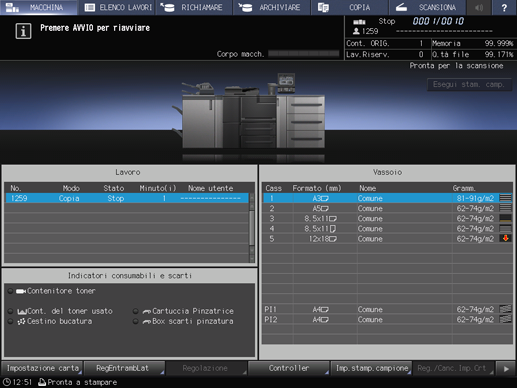
Task: Click Cartuccia Pinzatrice indicator light
Action: pyautogui.click(x=135, y=311)
